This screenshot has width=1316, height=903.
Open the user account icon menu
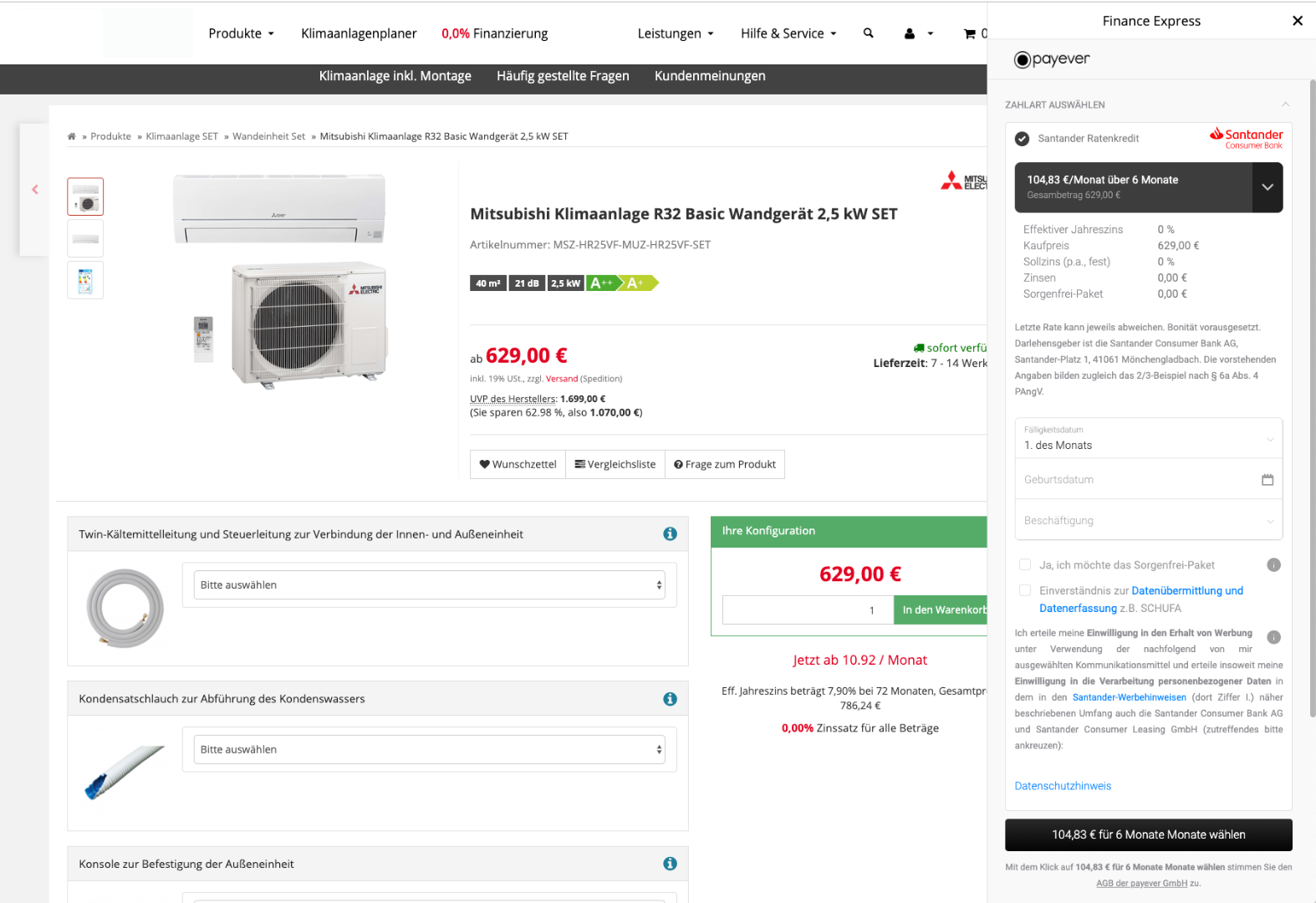(x=918, y=34)
